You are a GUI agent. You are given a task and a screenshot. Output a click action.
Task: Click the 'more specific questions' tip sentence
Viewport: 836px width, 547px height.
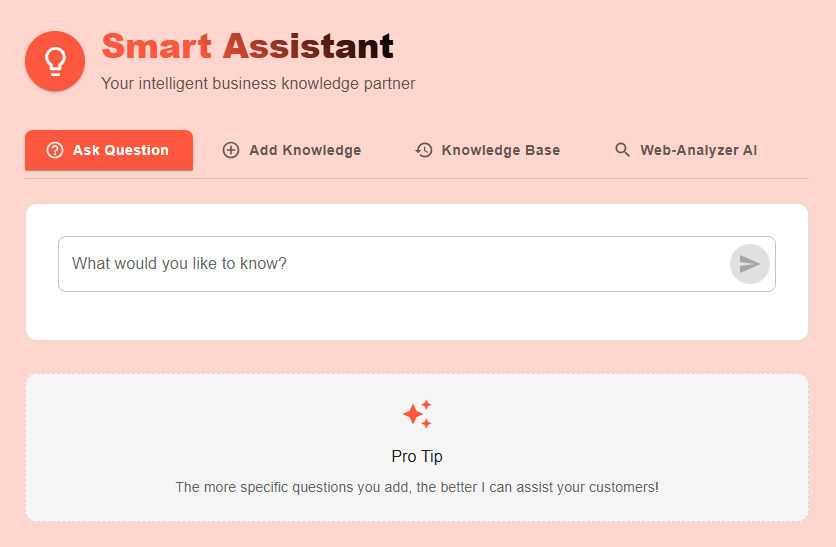coord(417,488)
